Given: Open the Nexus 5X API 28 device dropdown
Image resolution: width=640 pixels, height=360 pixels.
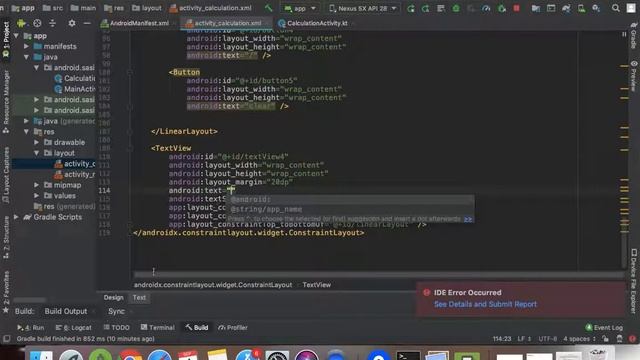Looking at the screenshot, I should (362, 8).
